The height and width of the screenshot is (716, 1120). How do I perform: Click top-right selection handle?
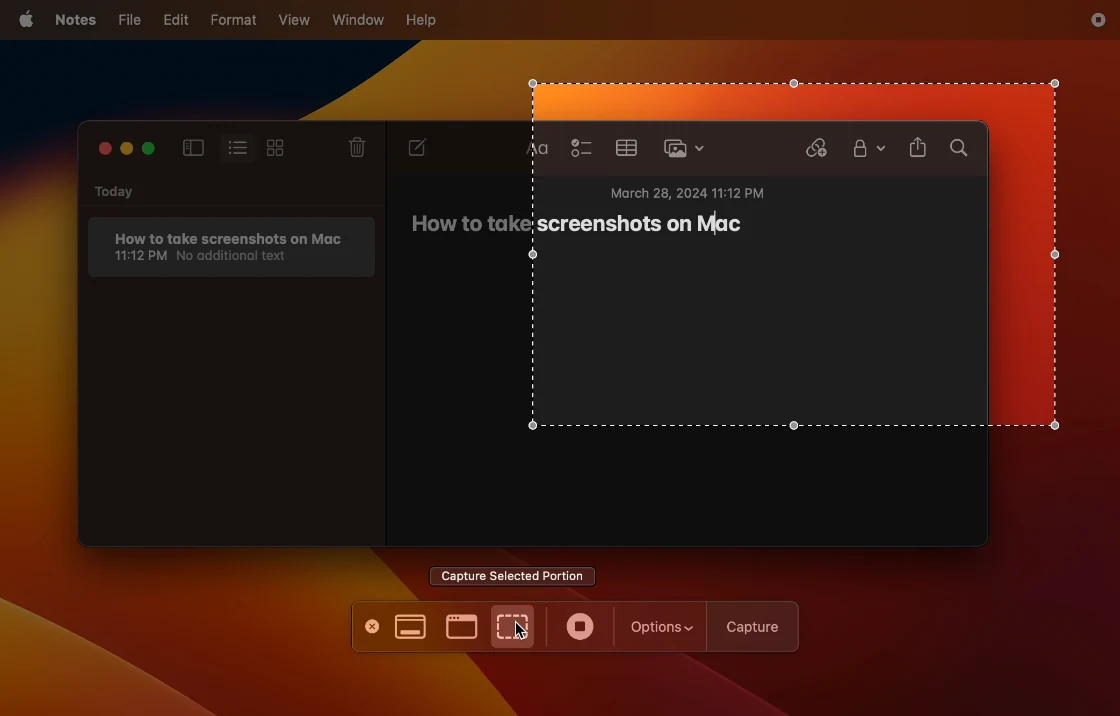tap(1055, 84)
